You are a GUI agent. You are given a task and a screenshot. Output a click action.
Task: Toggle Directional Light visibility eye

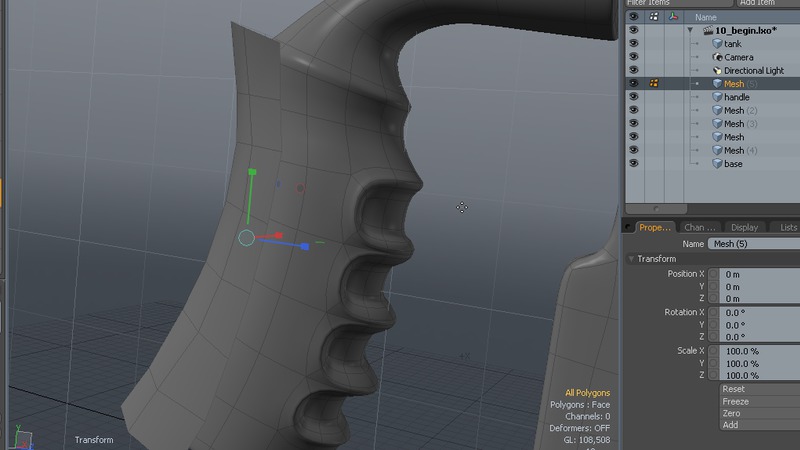coord(634,70)
